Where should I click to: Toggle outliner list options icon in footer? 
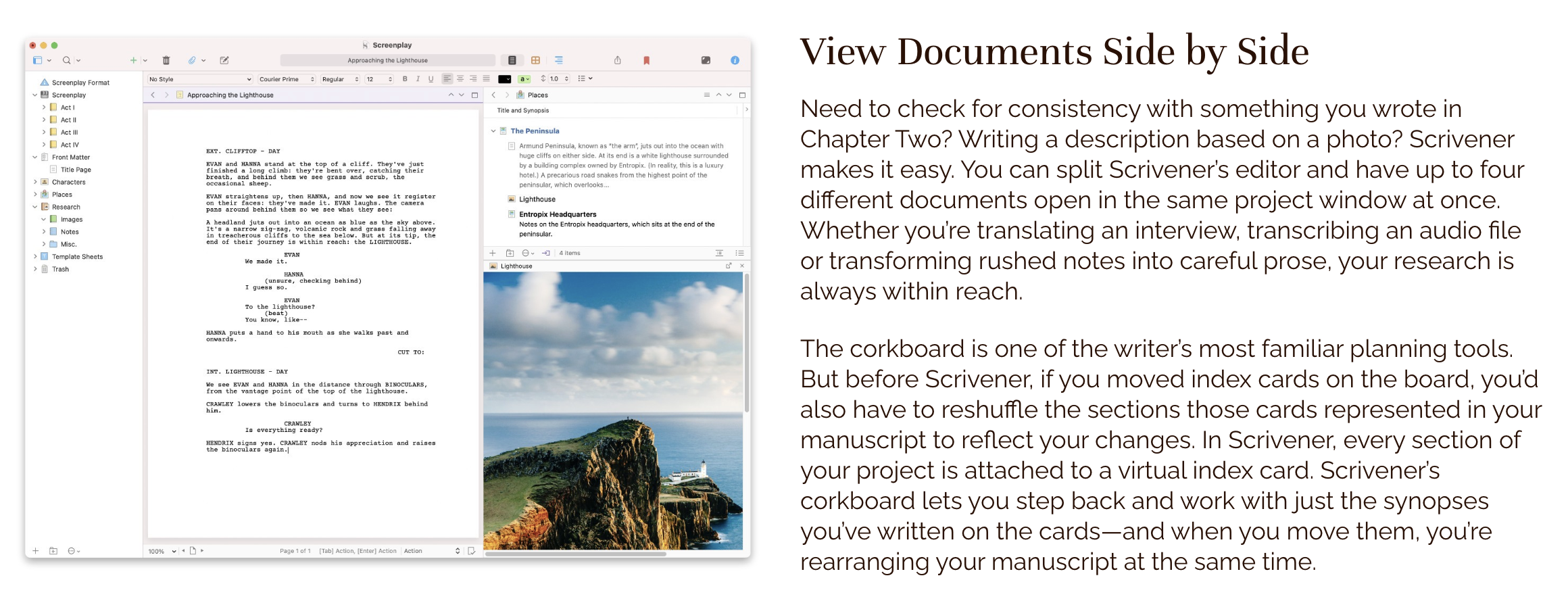click(x=740, y=254)
